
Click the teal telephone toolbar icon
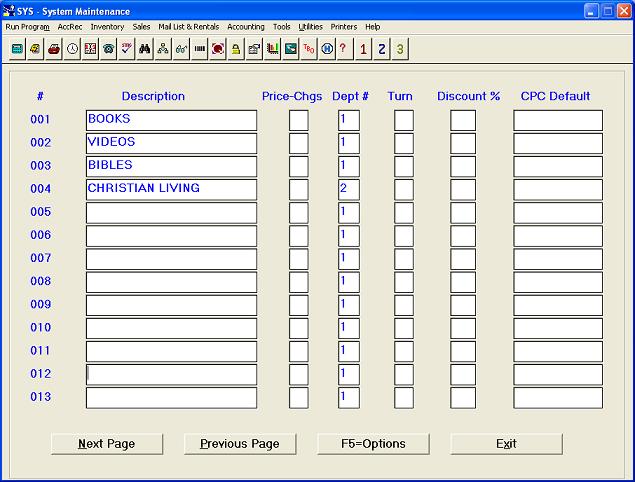109,49
